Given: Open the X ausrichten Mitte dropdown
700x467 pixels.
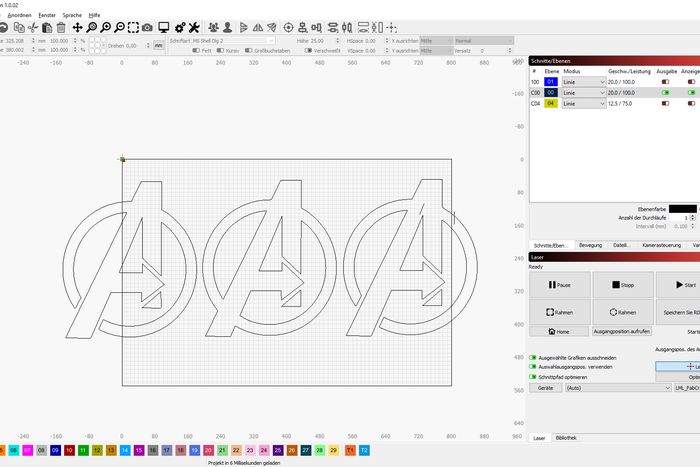Looking at the screenshot, I should point(436,41).
